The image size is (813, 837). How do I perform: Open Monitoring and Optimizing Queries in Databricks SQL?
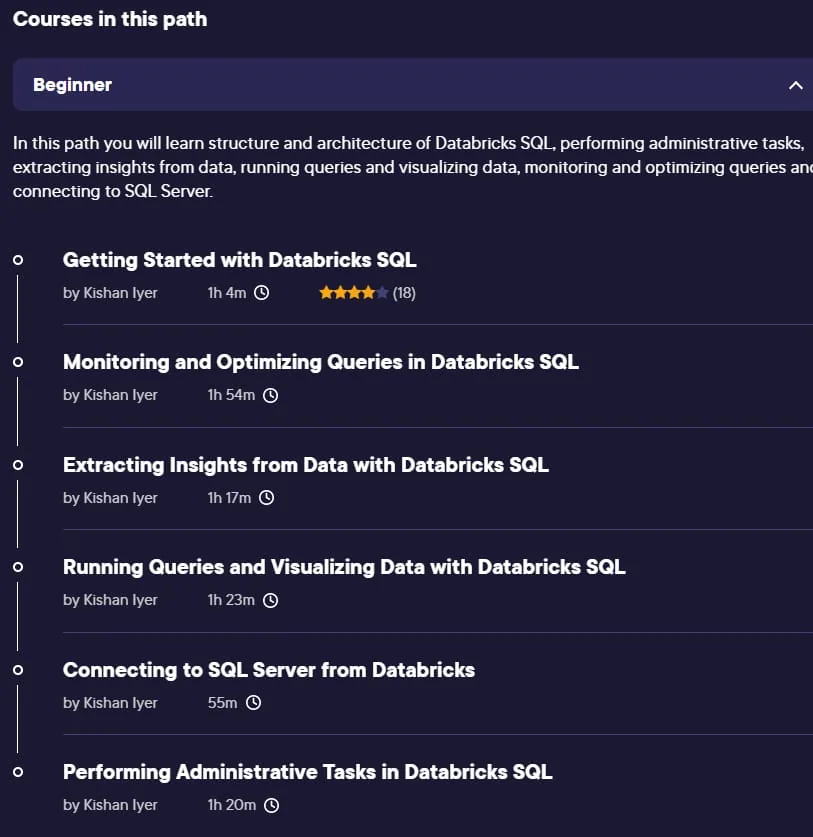tap(321, 362)
